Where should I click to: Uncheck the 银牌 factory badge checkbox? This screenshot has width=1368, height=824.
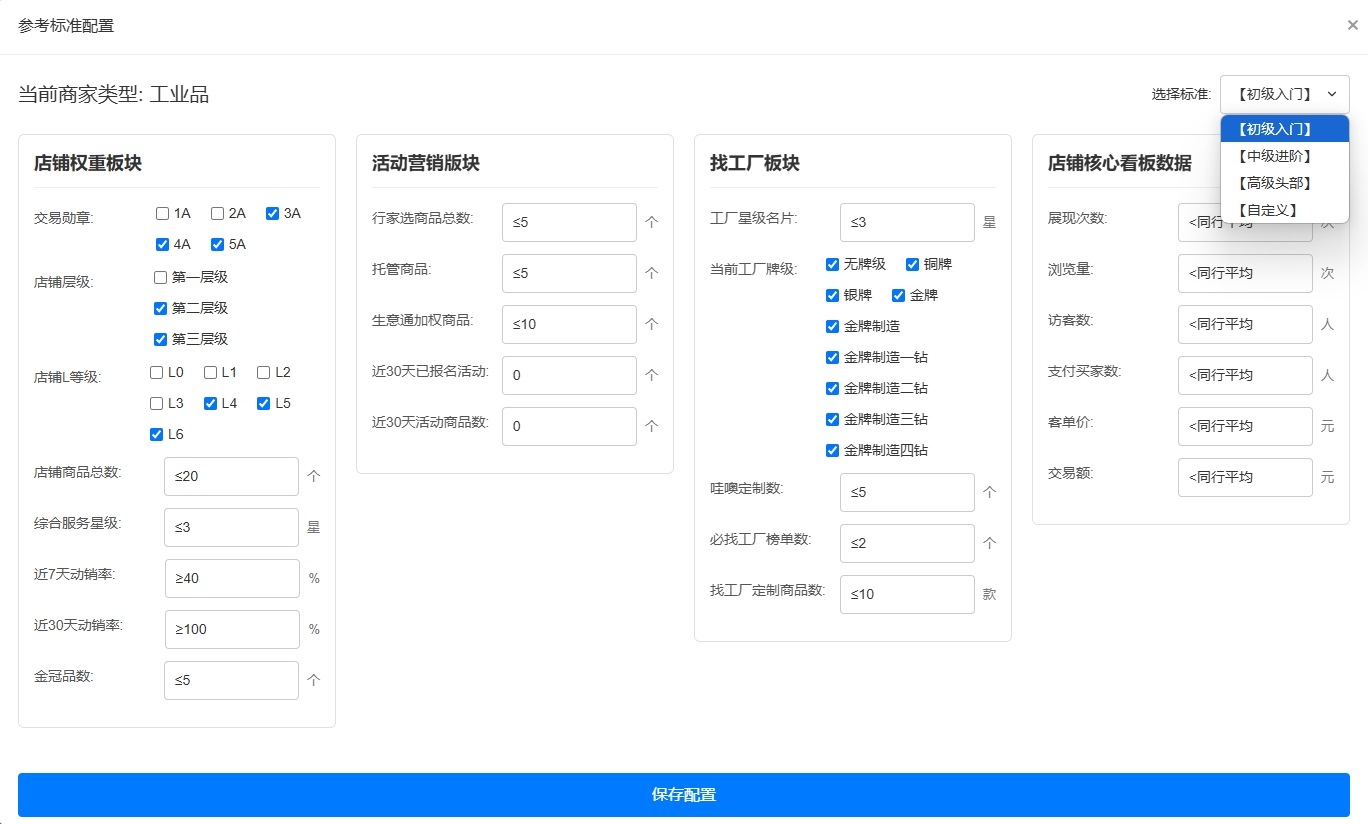832,295
